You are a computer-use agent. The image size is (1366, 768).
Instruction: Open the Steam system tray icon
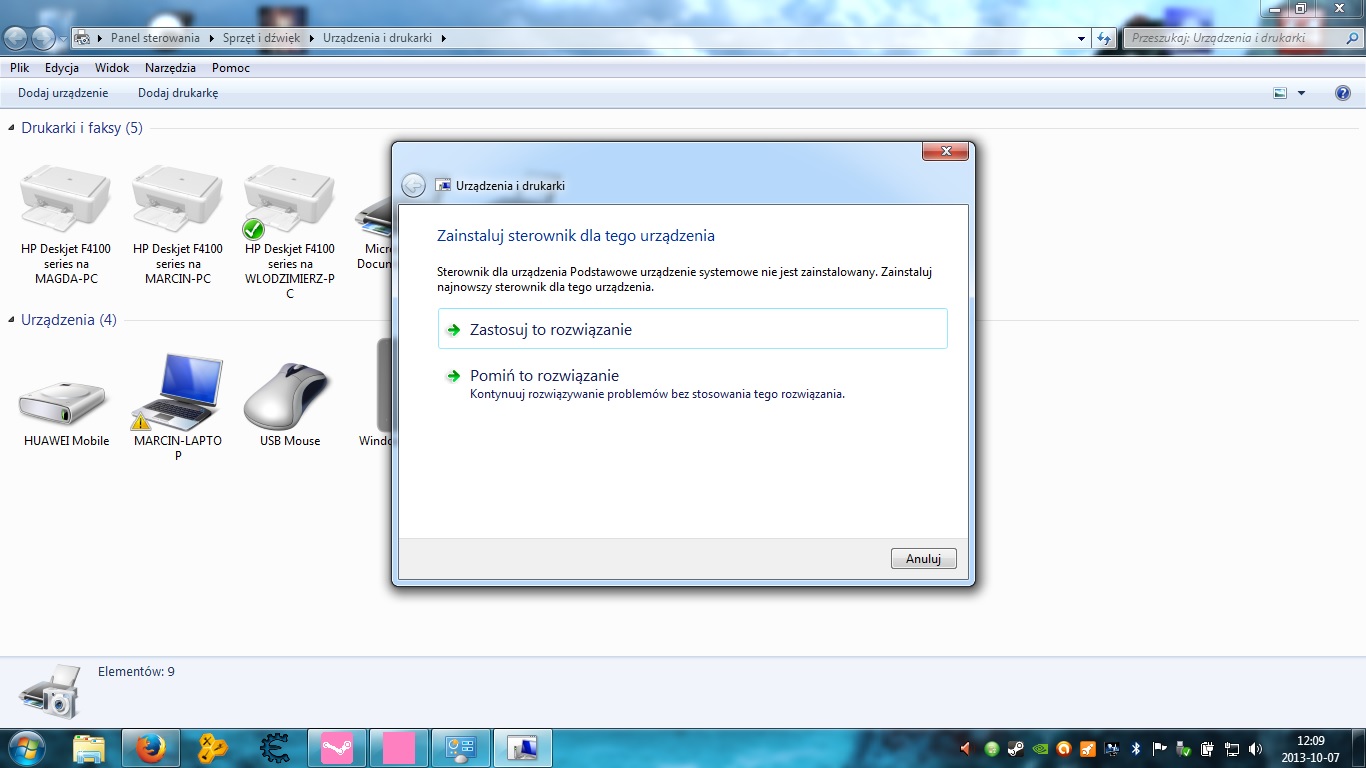click(x=1015, y=748)
